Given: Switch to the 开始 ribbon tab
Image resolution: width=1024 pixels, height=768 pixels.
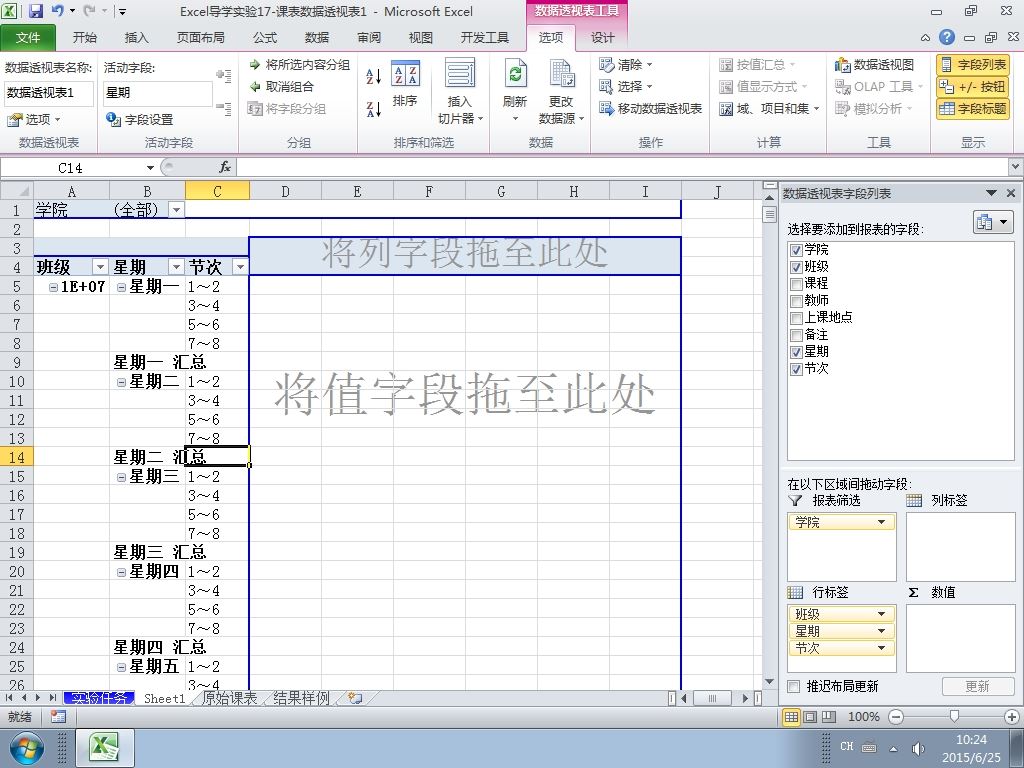Looking at the screenshot, I should coord(85,37).
